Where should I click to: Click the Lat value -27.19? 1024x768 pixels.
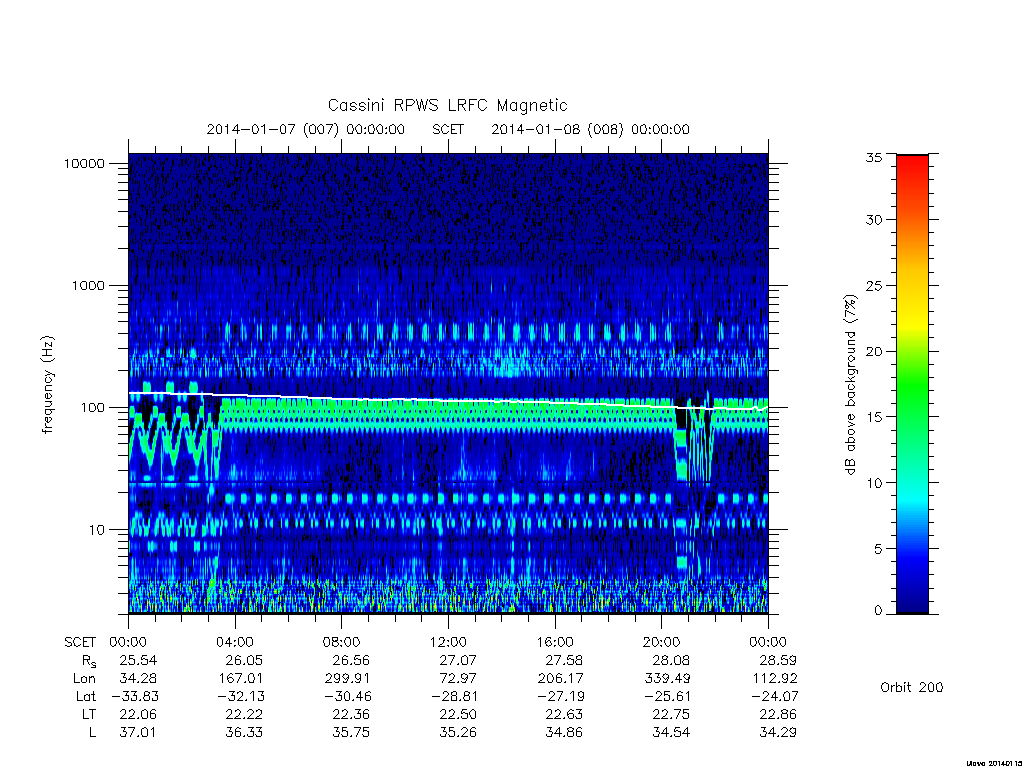coord(560,696)
